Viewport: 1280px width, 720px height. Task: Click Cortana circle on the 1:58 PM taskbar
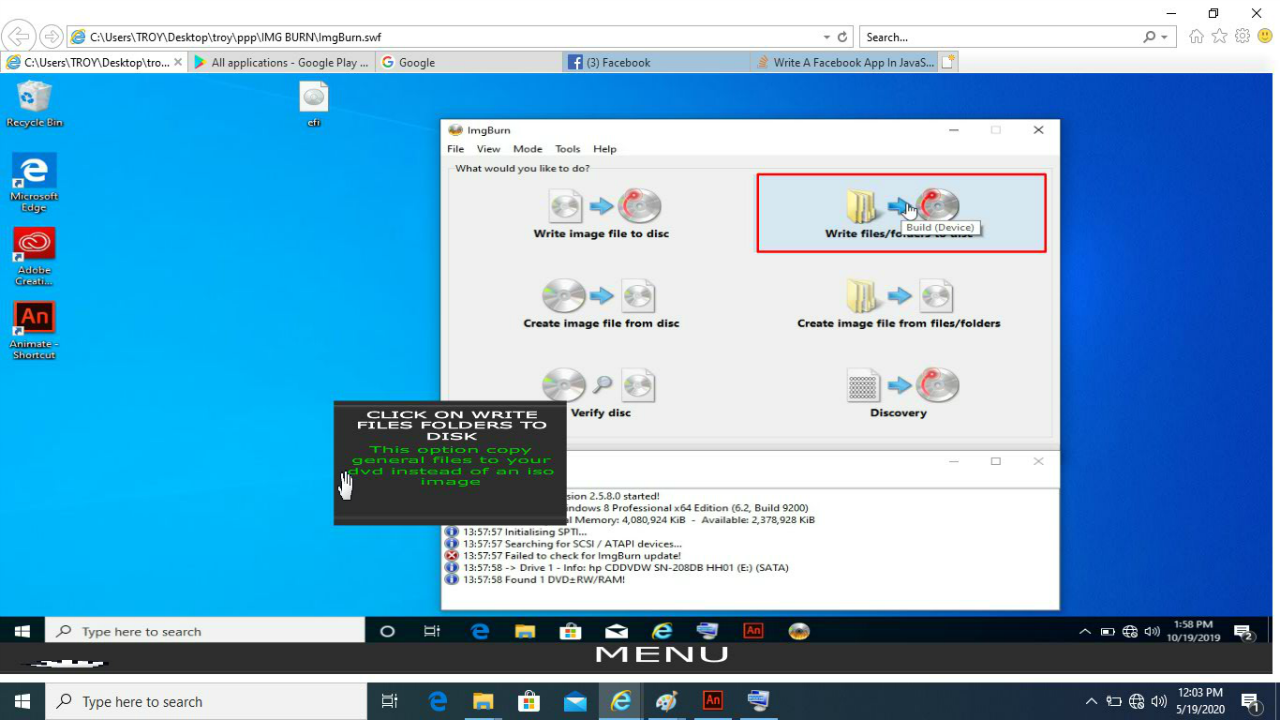coord(388,631)
